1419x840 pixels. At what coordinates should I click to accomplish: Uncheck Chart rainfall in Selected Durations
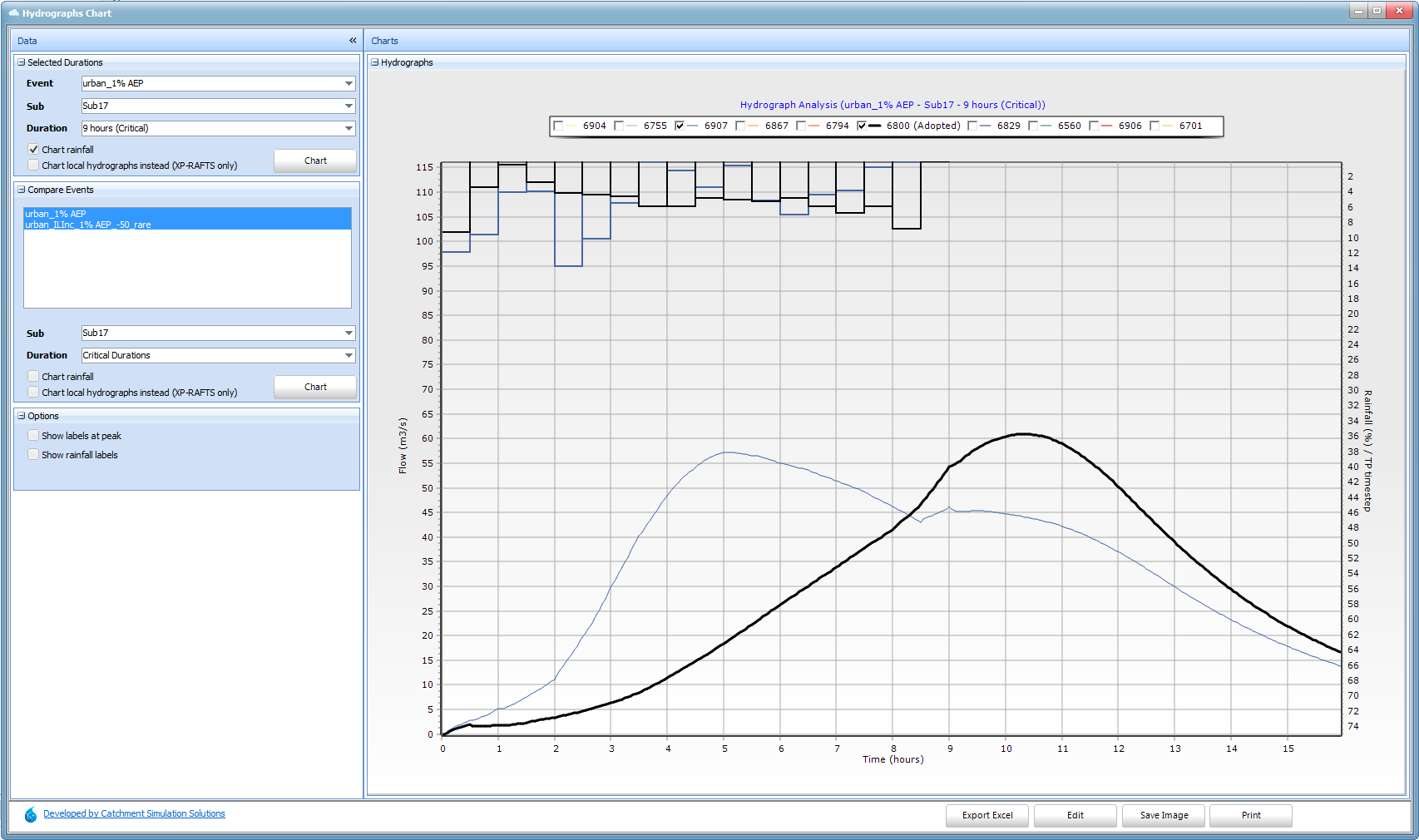click(x=33, y=150)
